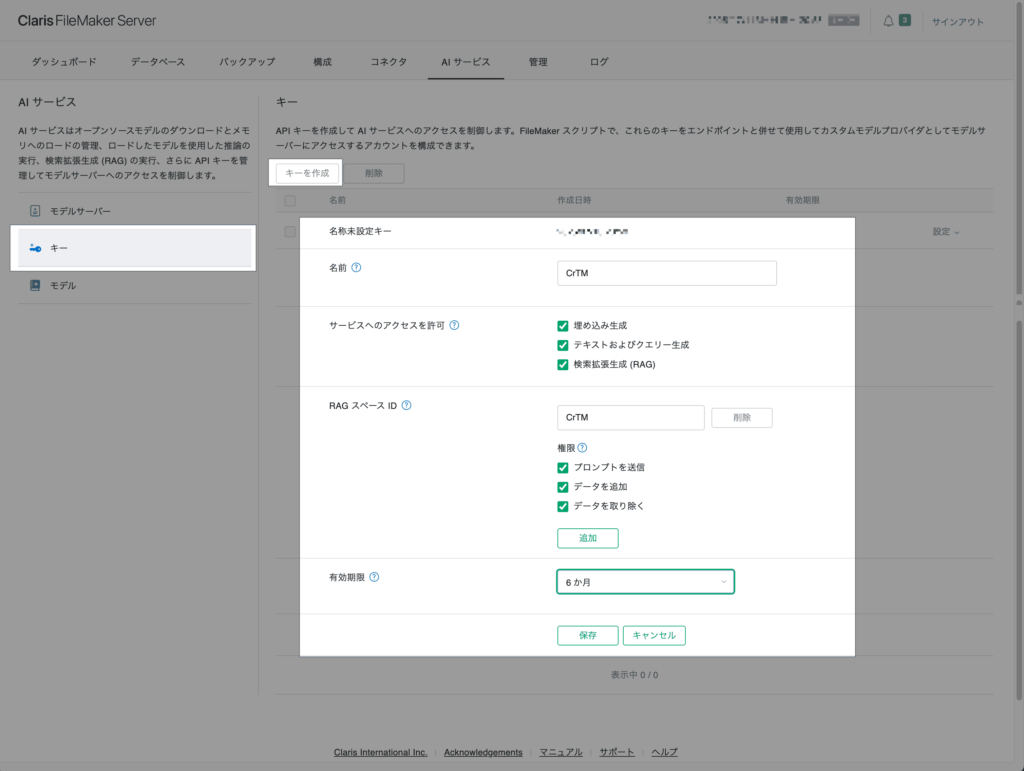
Task: Select モデル in the sidebar
Action: pos(135,285)
